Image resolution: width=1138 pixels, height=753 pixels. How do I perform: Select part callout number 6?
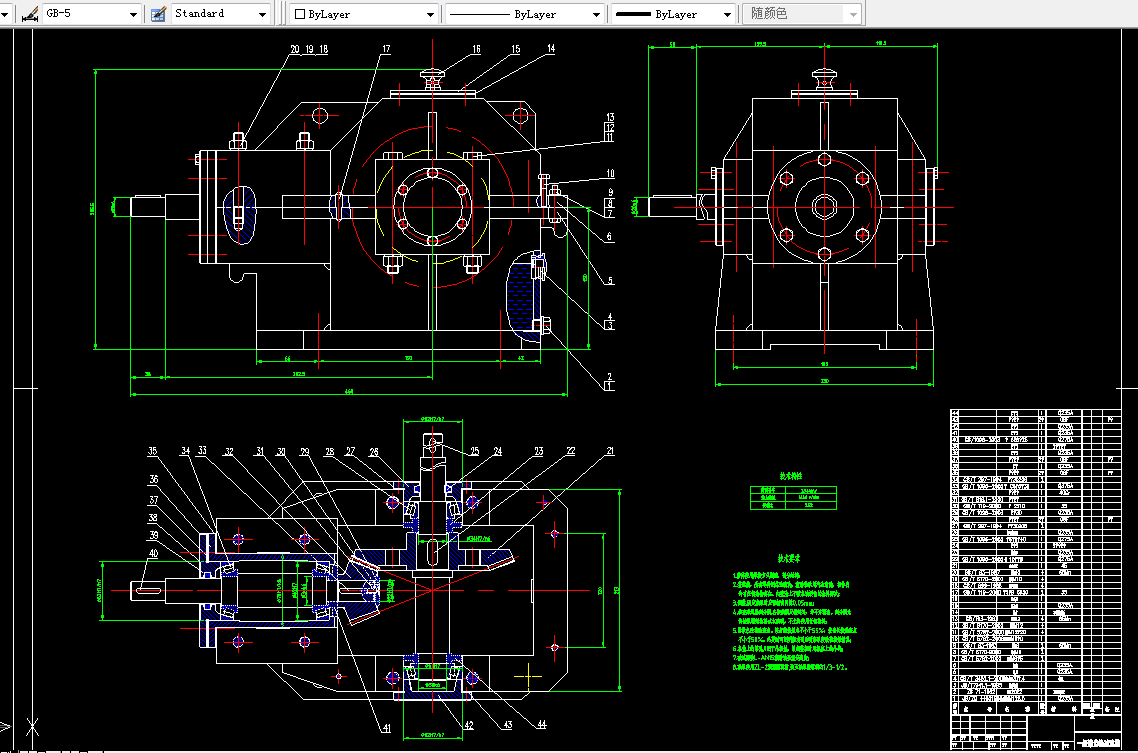click(609, 236)
